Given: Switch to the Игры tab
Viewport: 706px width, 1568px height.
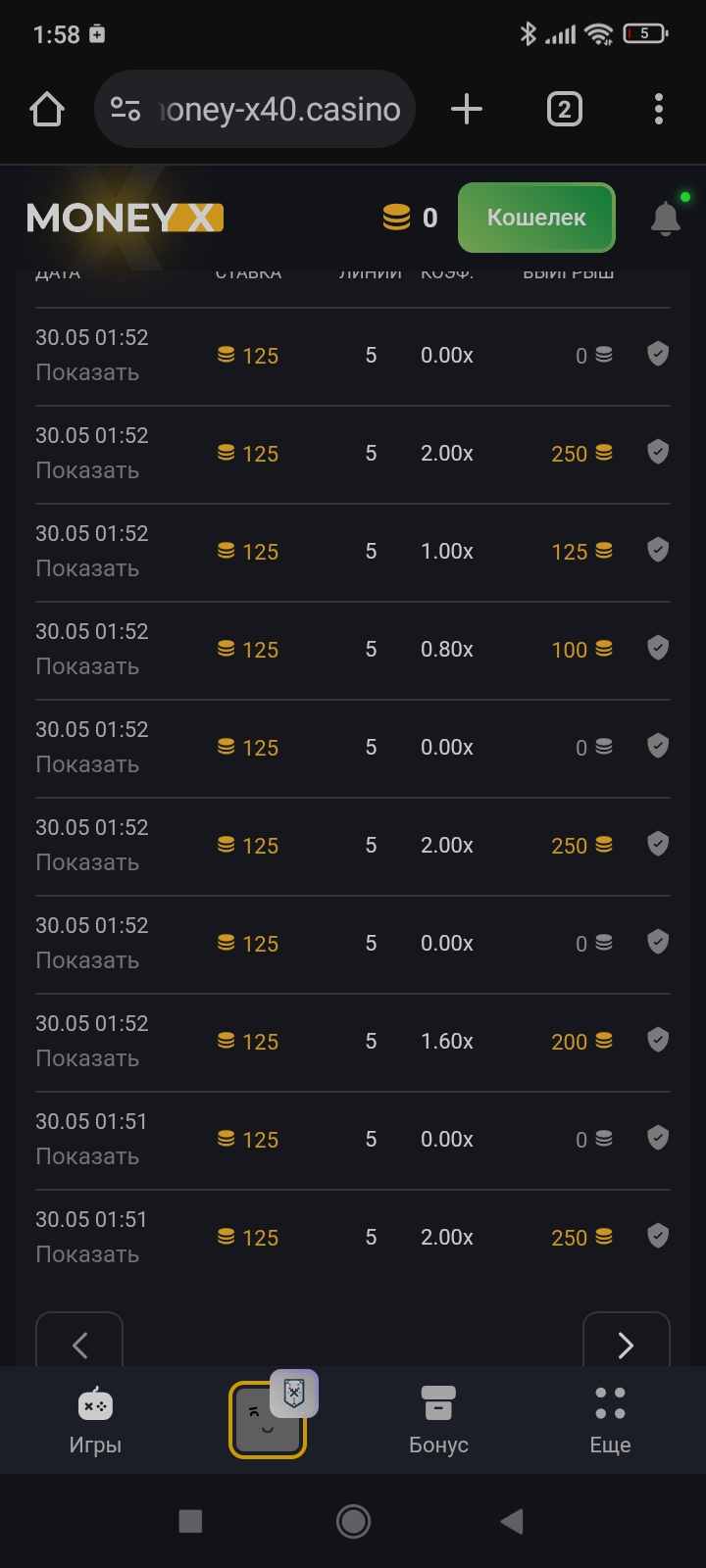Looking at the screenshot, I should [95, 1420].
